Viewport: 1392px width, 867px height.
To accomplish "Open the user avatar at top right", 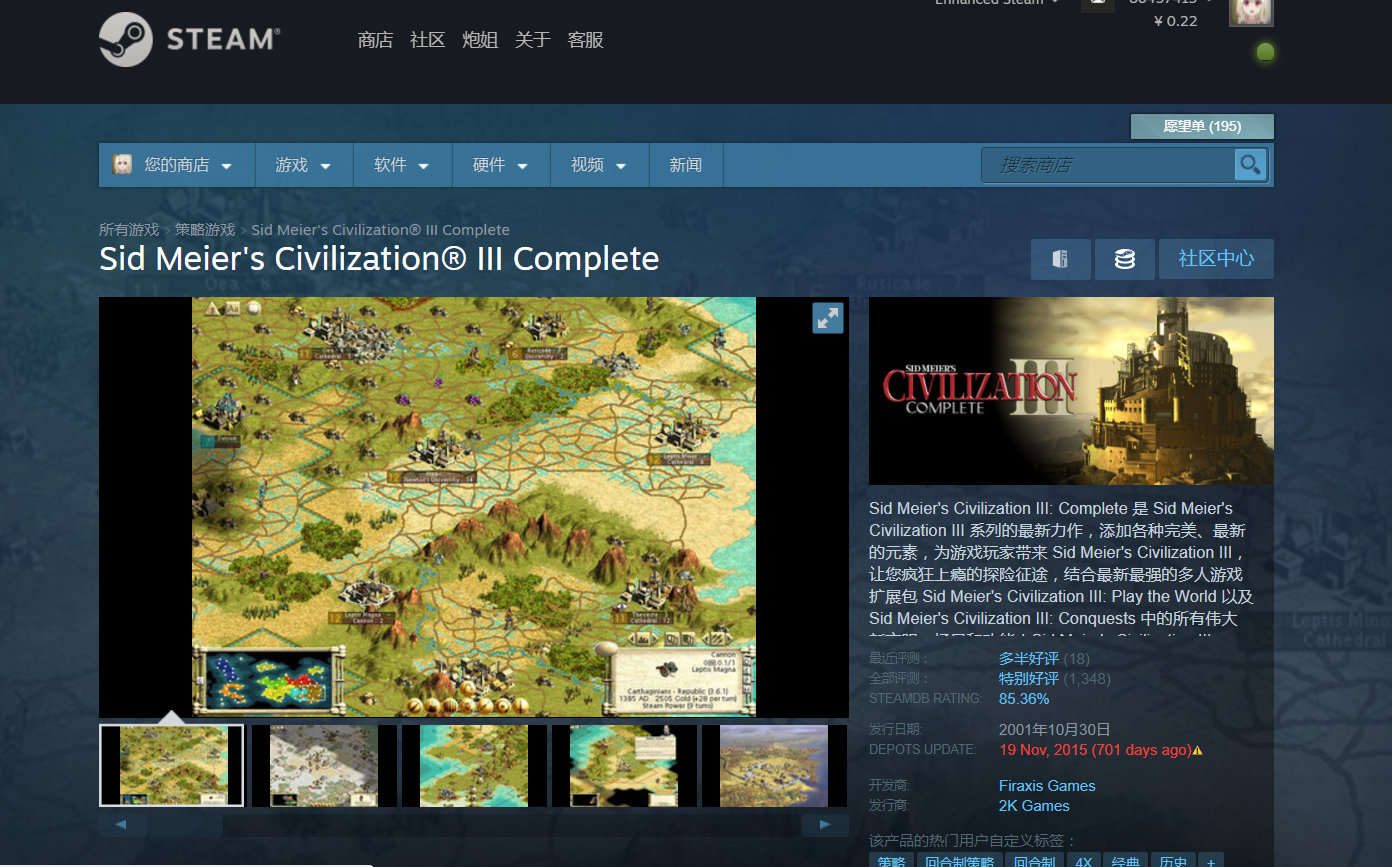I will (x=1251, y=12).
